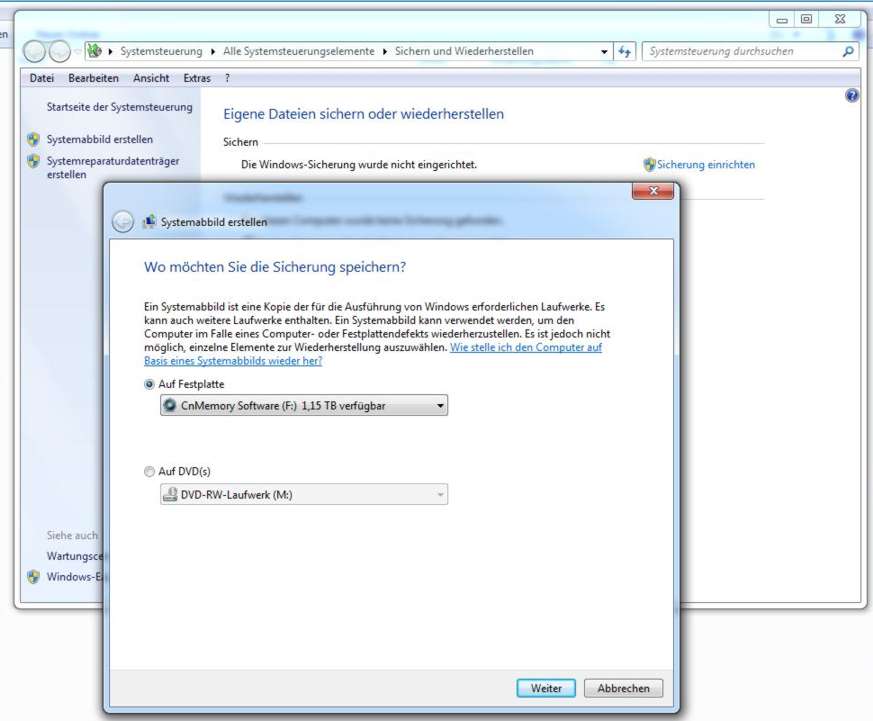Image resolution: width=873 pixels, height=721 pixels.
Task: Click shield icon beside Systemreparaturdatenträger erstellen
Action: point(33,161)
